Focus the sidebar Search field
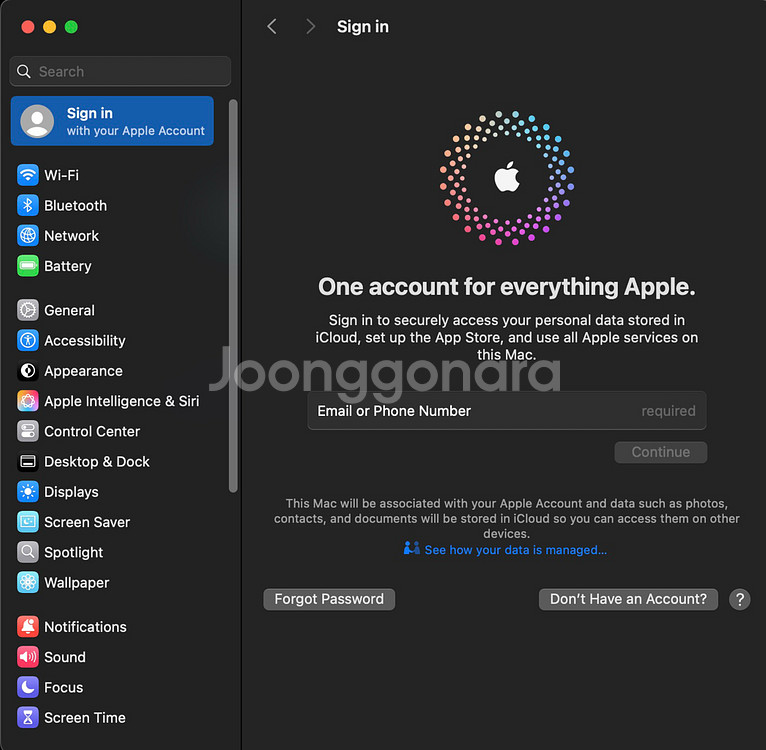This screenshot has width=766, height=750. click(120, 71)
